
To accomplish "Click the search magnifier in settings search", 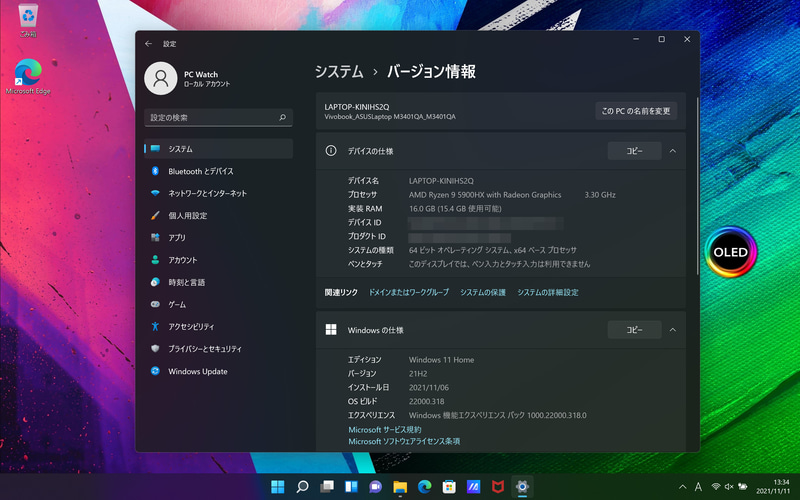I will (283, 117).
